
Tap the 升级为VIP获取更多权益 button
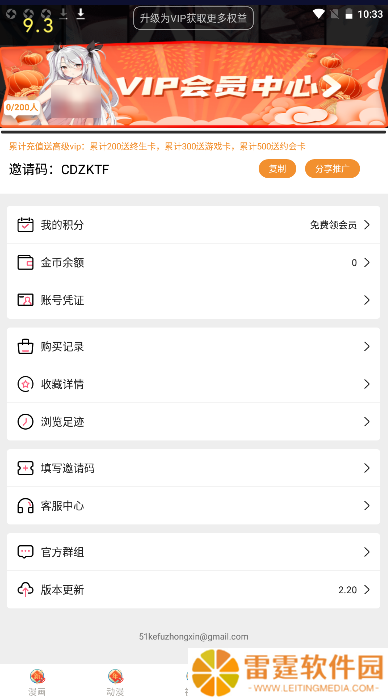click(194, 18)
